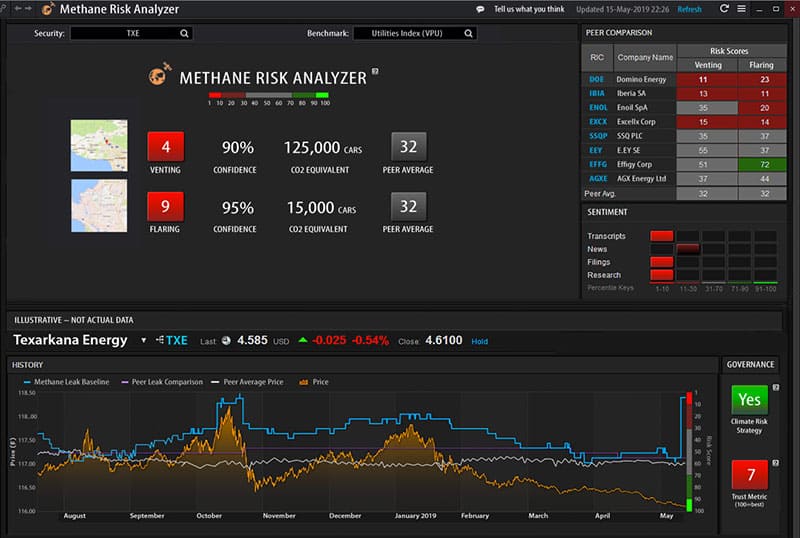
Task: Click the red Transcripts sentiment block
Action: coord(662,236)
